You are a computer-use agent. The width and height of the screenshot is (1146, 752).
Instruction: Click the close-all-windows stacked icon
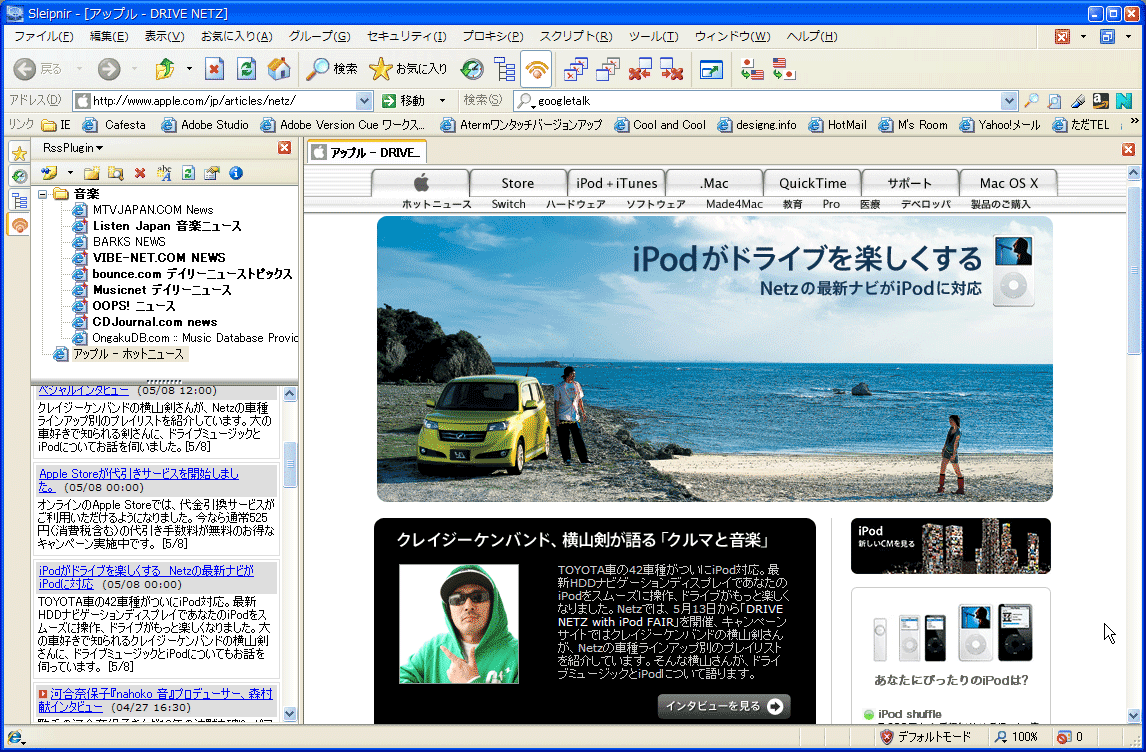608,69
